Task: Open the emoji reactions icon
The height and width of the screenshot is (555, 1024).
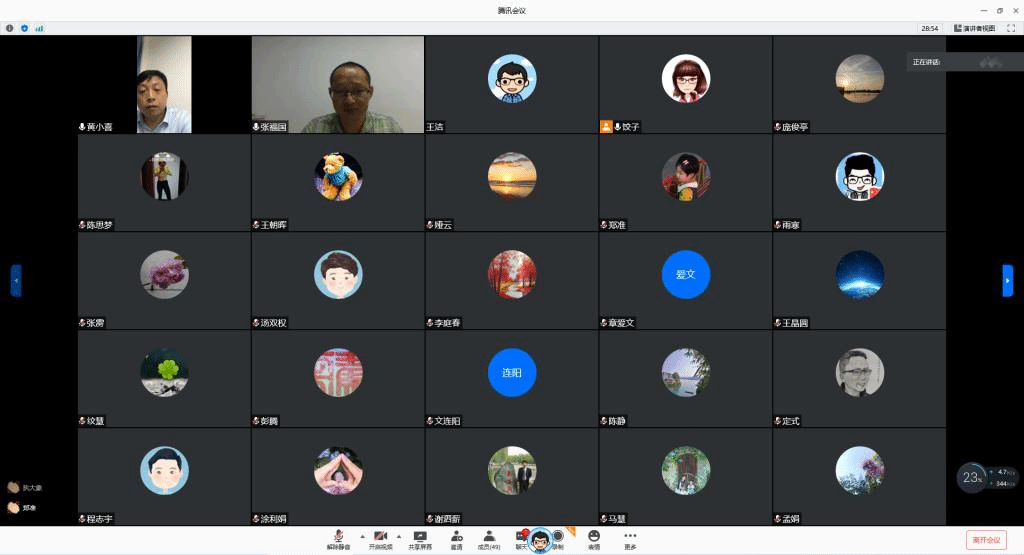Action: tap(594, 538)
